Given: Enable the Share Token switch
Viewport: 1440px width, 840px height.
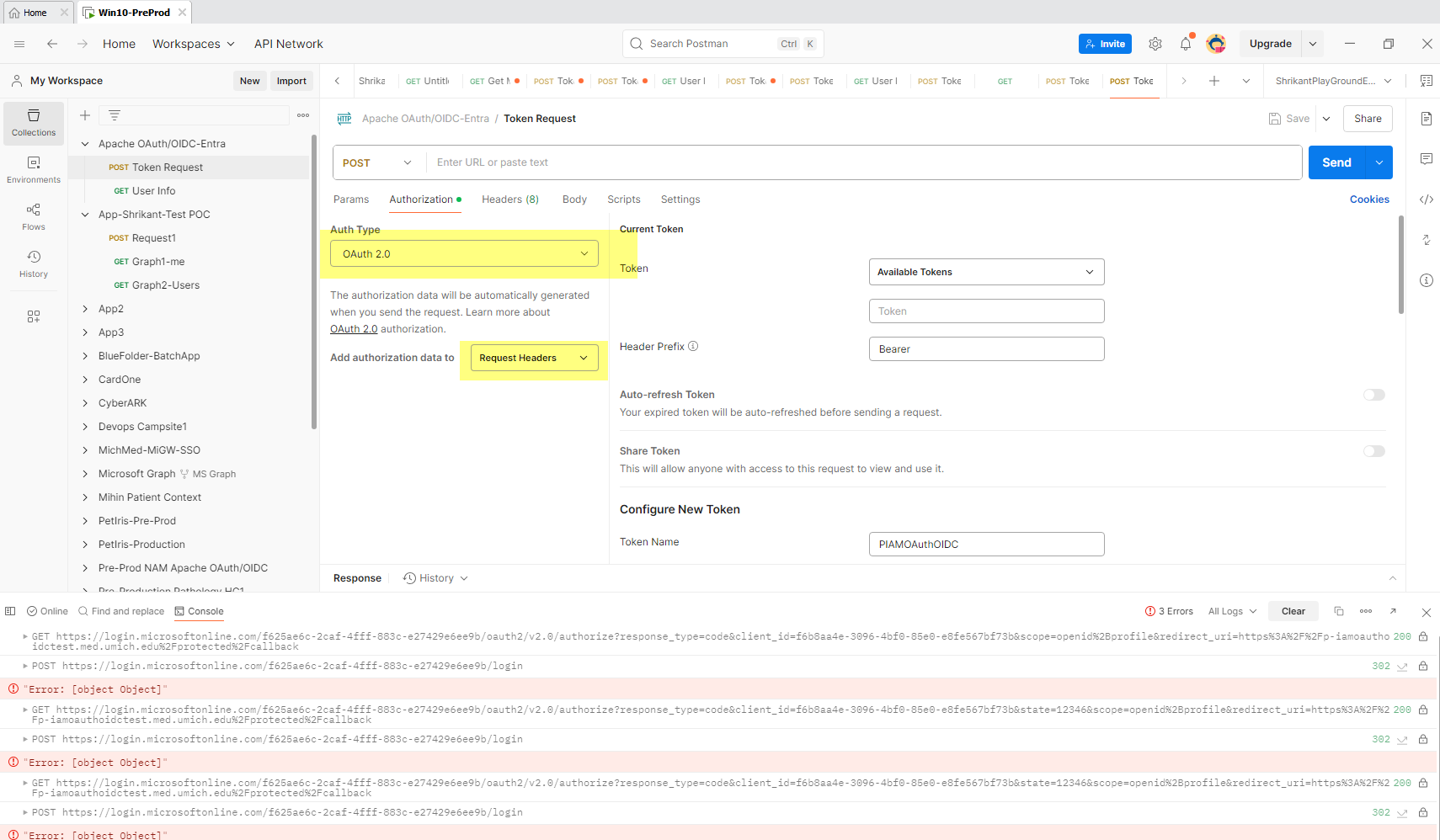Looking at the screenshot, I should (x=1374, y=451).
